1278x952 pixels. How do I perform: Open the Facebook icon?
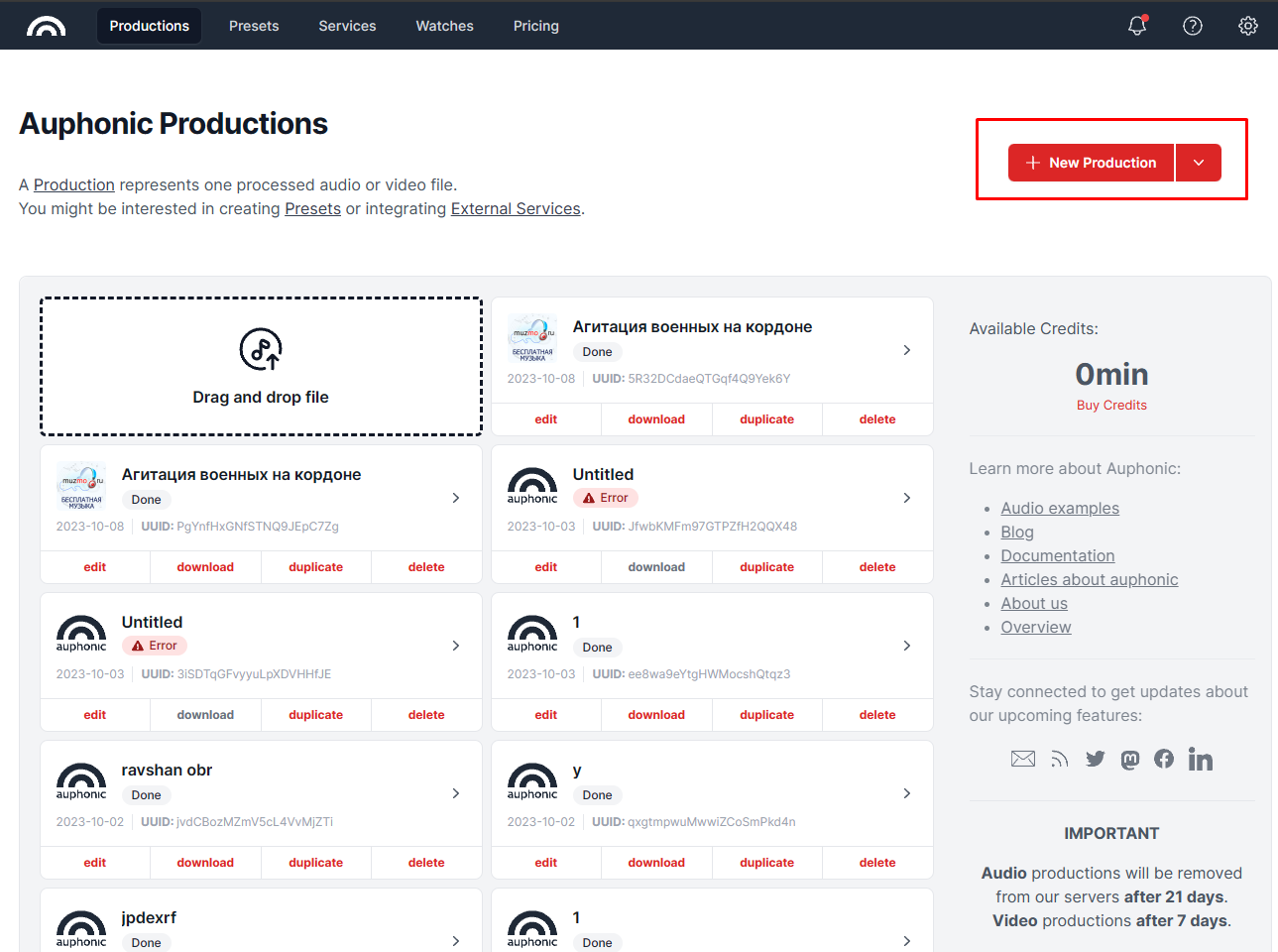(1164, 759)
